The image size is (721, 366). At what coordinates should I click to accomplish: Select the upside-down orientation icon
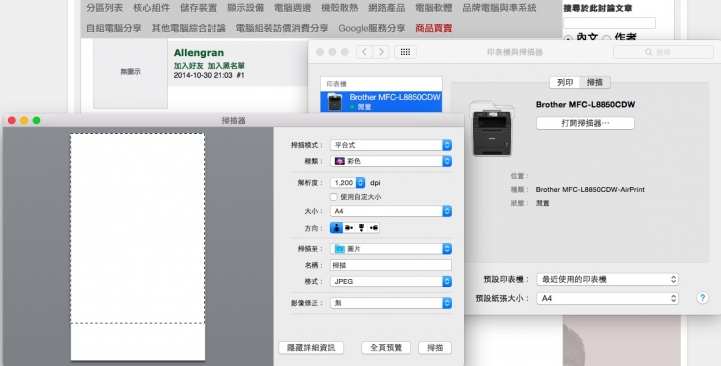(x=361, y=228)
